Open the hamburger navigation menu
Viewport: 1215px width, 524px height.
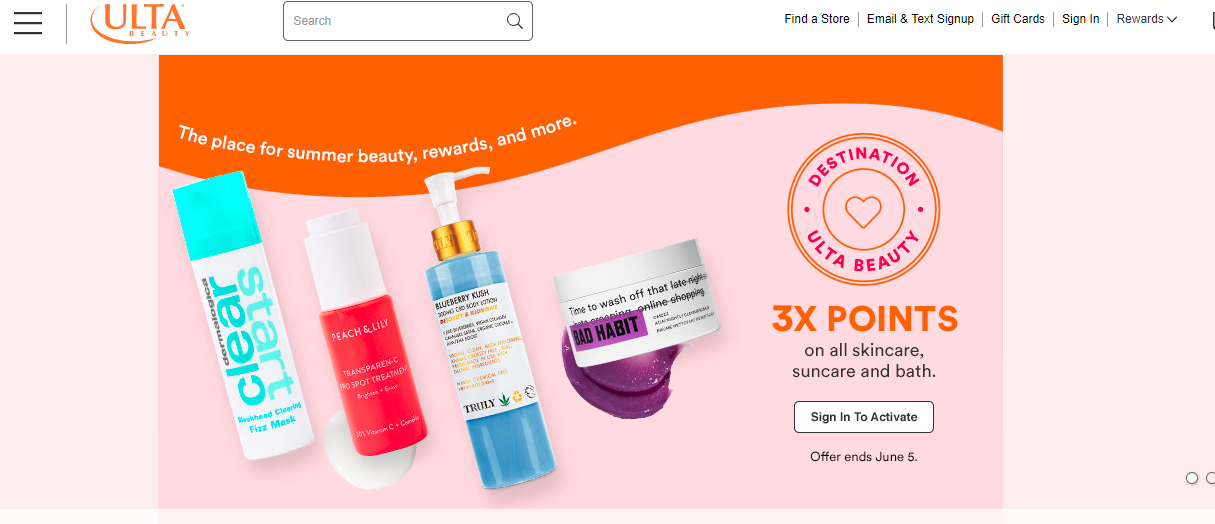point(28,23)
